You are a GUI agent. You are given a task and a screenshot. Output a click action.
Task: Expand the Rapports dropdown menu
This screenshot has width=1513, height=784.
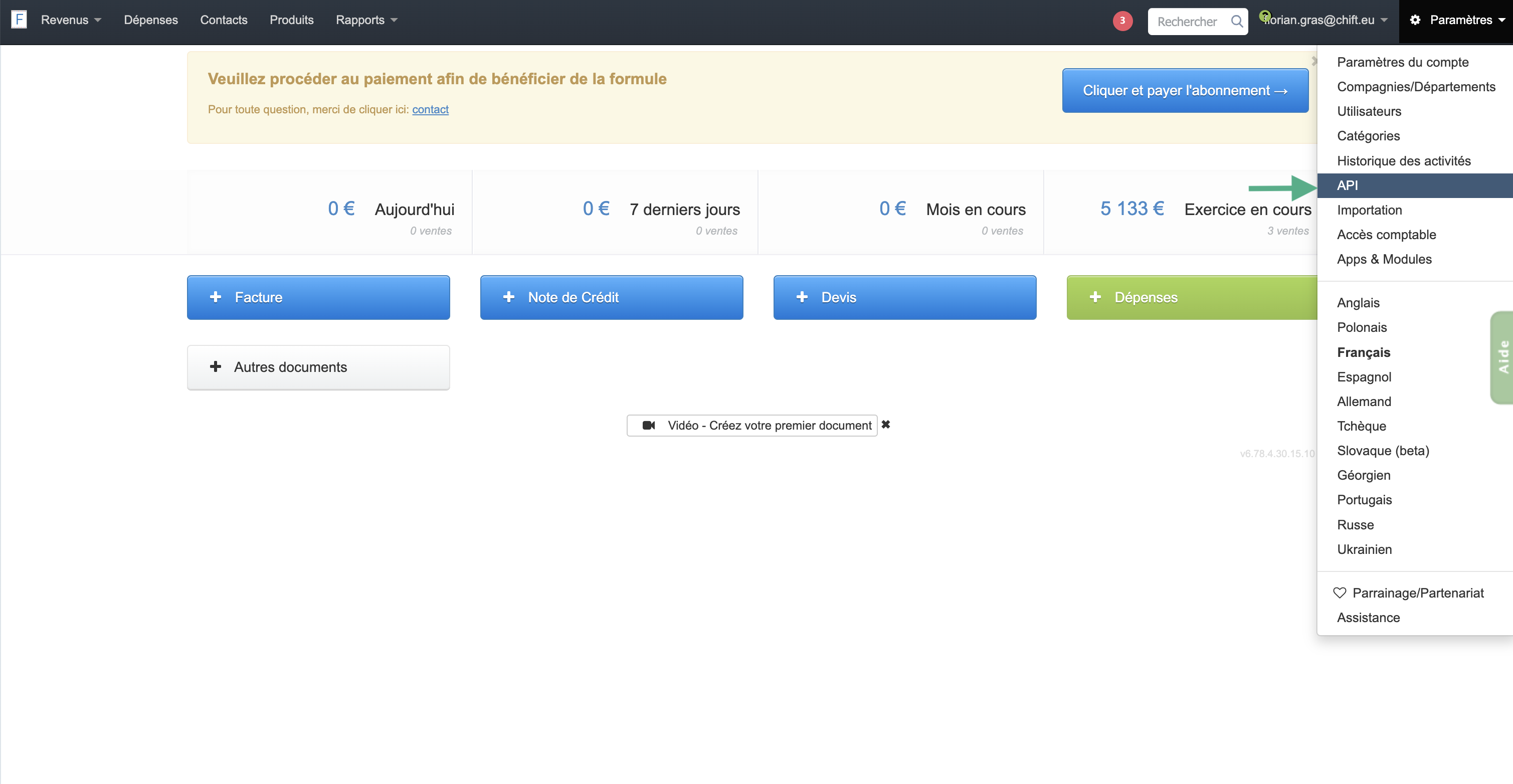pos(366,20)
